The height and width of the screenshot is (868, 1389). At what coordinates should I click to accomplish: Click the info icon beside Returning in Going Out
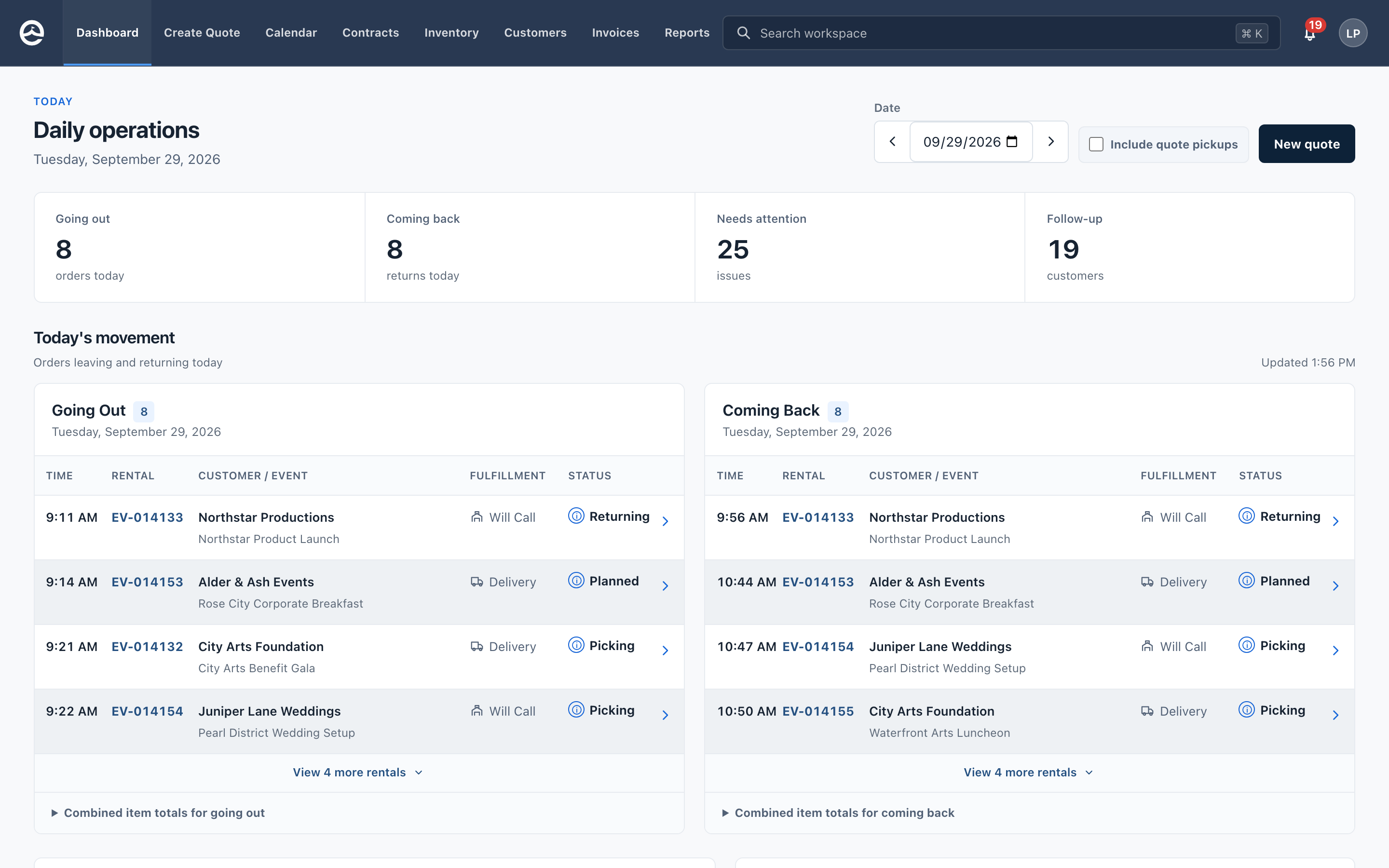coord(576,515)
